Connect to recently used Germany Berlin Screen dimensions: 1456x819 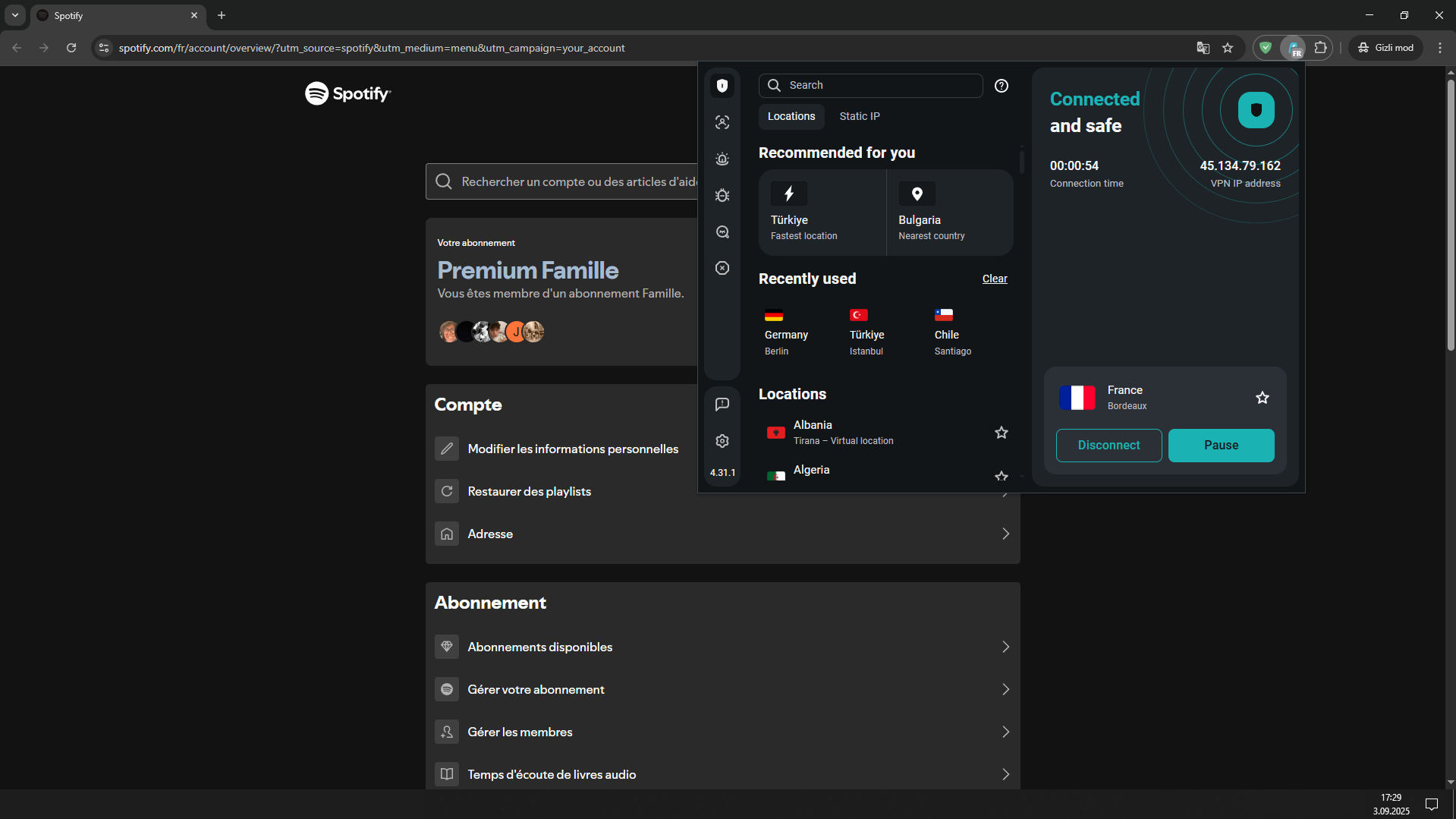pos(786,332)
